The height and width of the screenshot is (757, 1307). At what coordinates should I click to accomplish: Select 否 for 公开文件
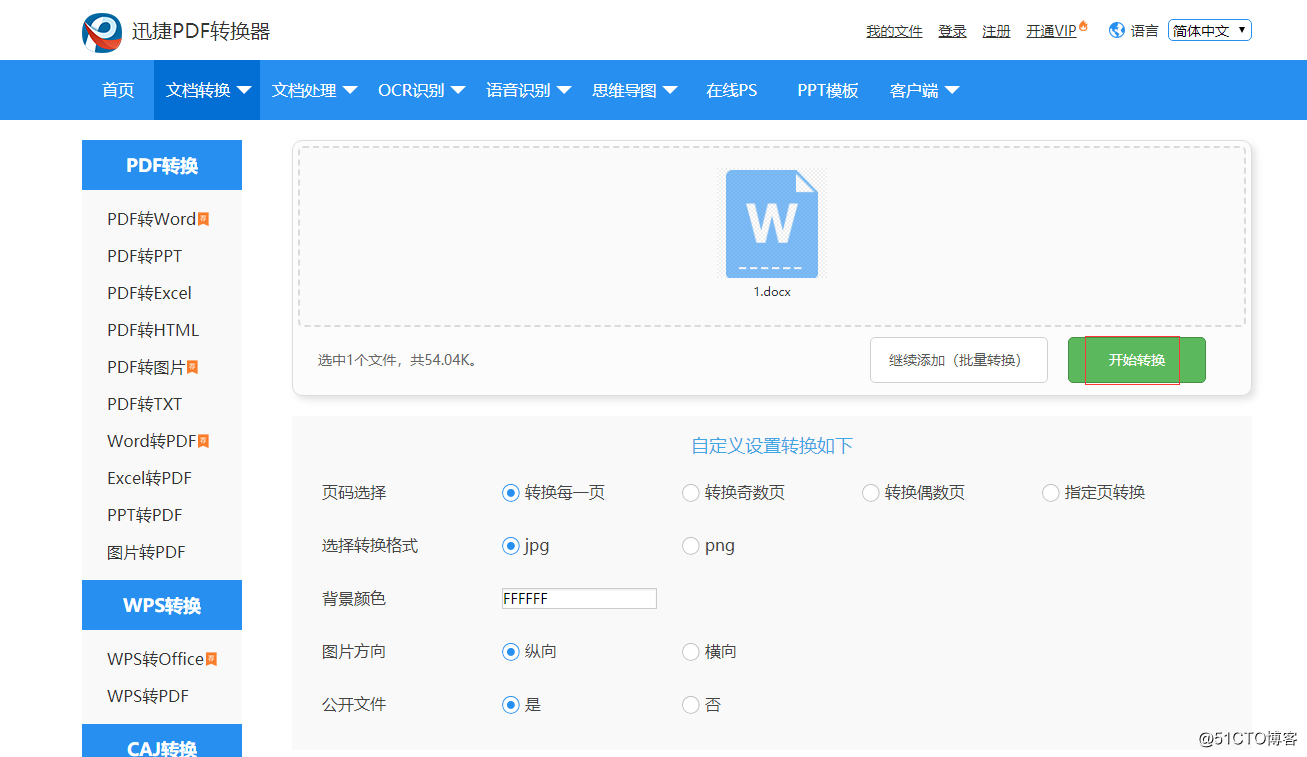tap(690, 705)
